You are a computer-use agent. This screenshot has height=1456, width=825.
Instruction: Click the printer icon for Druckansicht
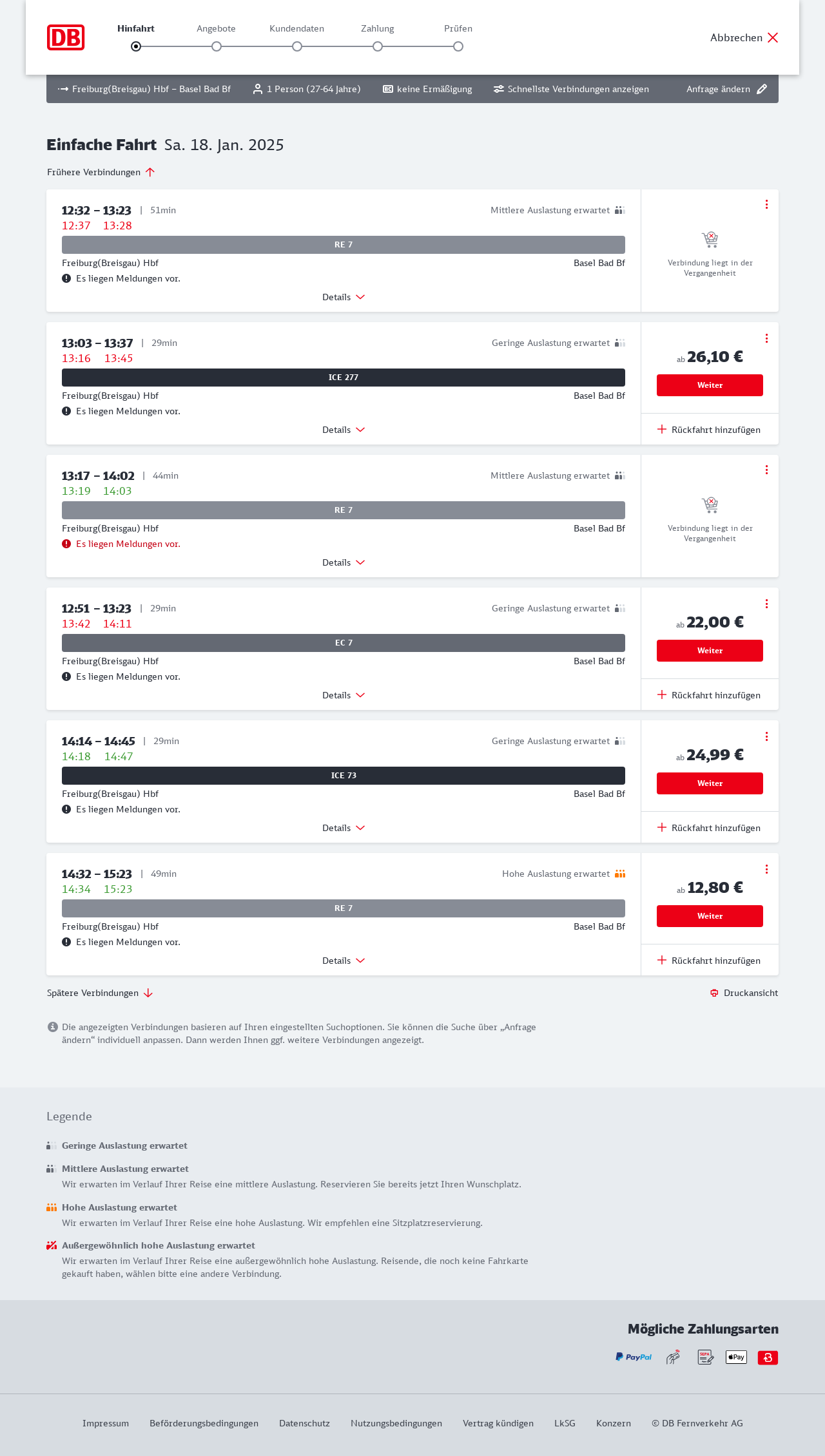[714, 993]
